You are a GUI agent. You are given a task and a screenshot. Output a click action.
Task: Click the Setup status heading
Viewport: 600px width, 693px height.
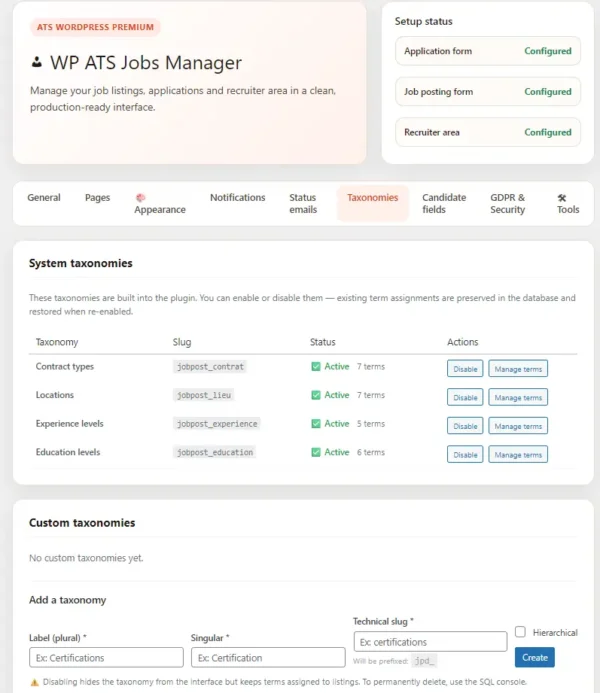(x=423, y=21)
